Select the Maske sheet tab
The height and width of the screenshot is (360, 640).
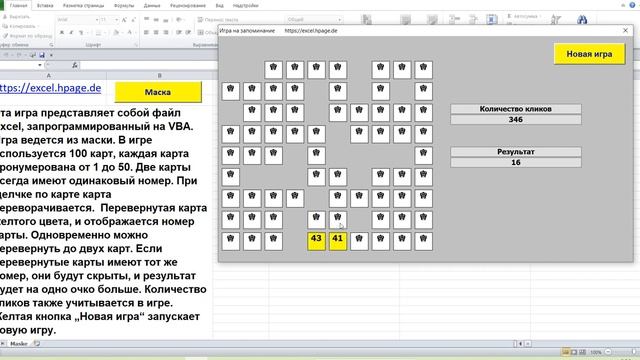point(18,344)
